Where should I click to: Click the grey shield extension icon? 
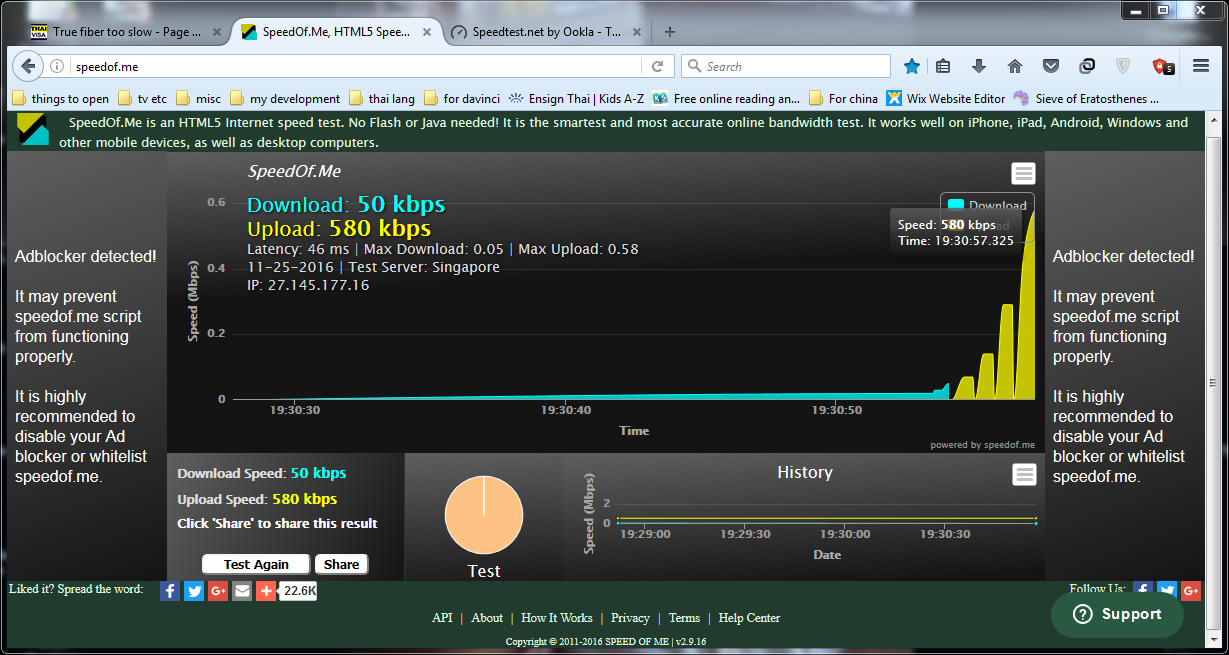point(1123,66)
